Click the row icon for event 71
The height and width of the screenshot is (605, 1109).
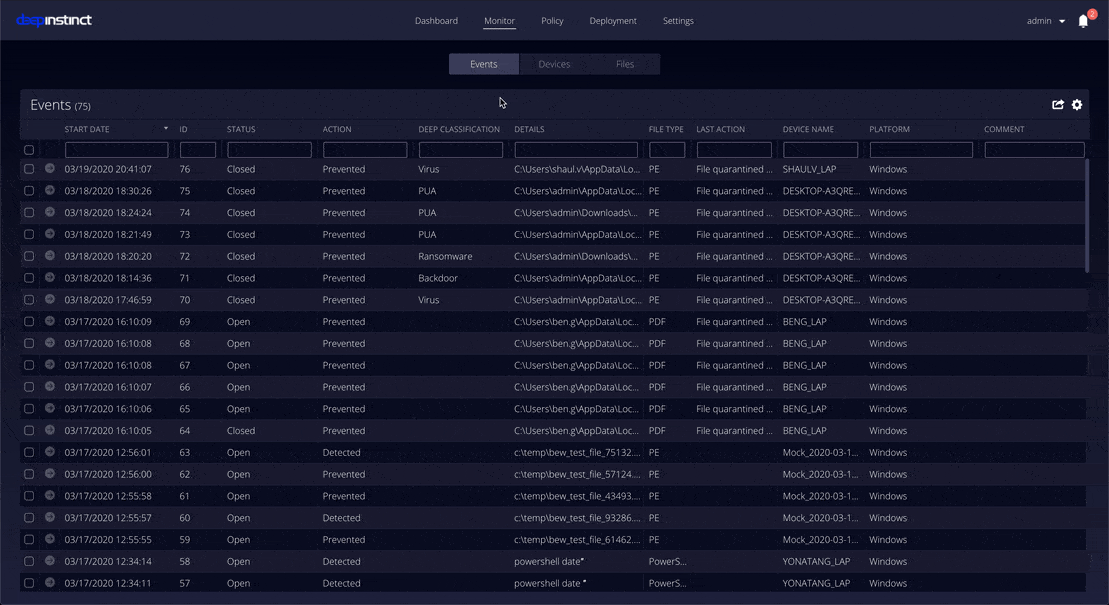click(x=50, y=277)
